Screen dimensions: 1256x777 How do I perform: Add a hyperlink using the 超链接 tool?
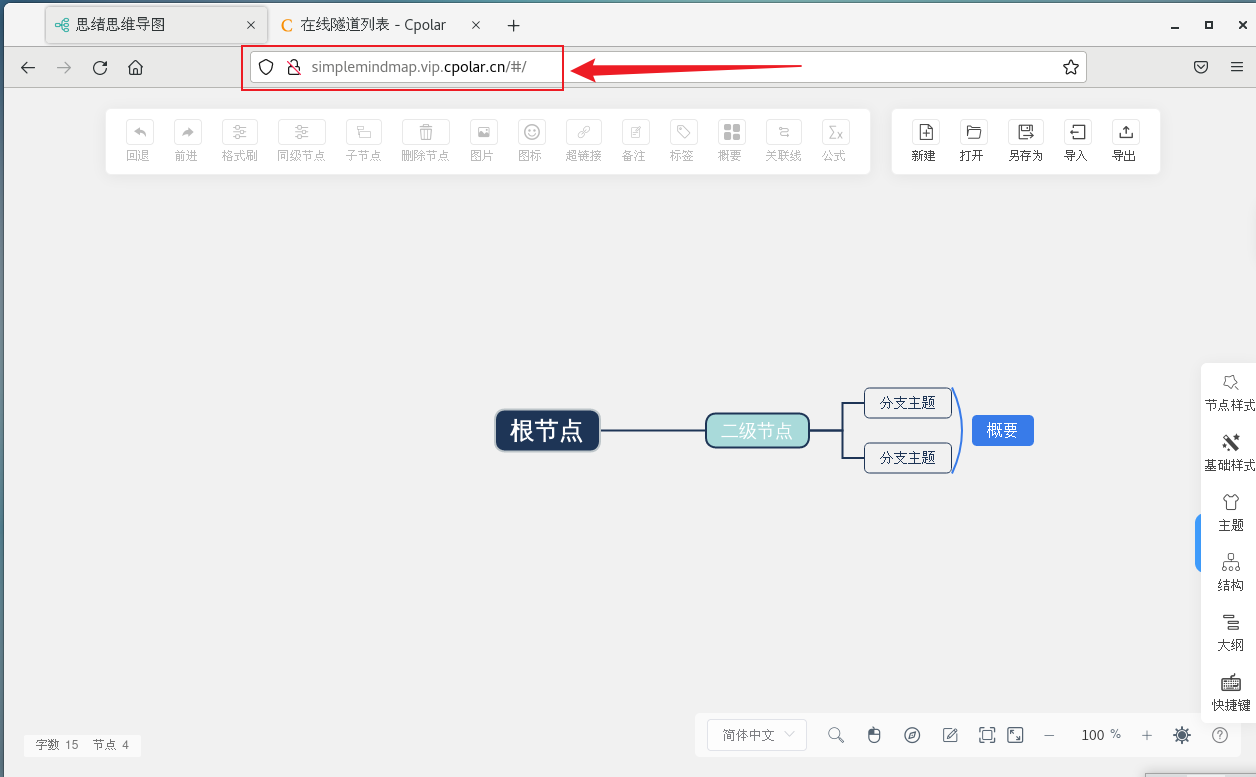[x=583, y=139]
